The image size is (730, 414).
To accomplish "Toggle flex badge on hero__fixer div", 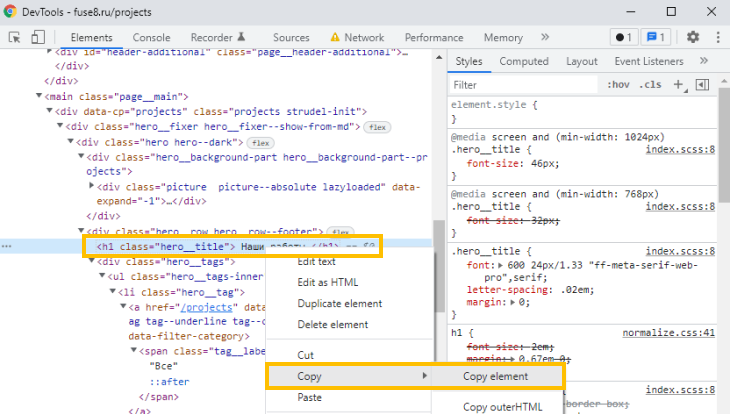I will (x=376, y=127).
